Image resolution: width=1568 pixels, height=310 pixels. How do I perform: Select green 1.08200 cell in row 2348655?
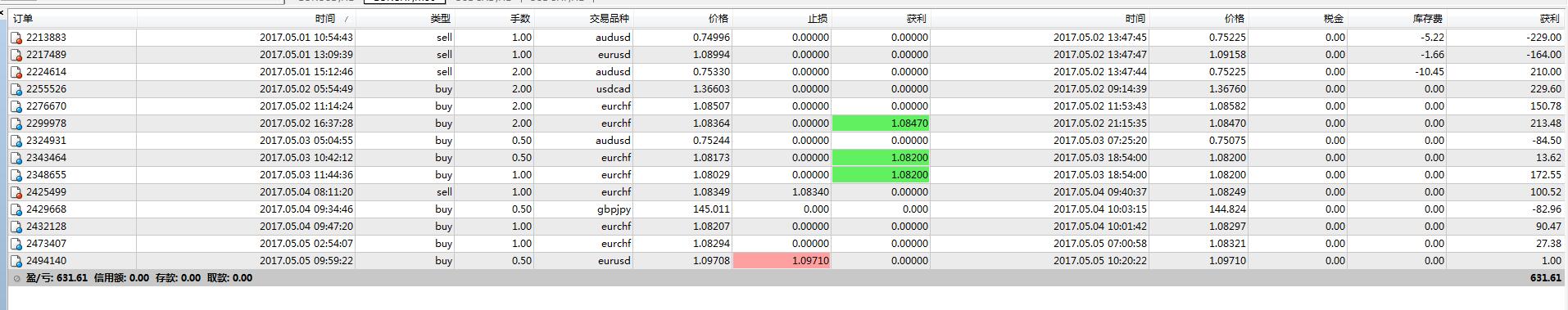pos(881,175)
